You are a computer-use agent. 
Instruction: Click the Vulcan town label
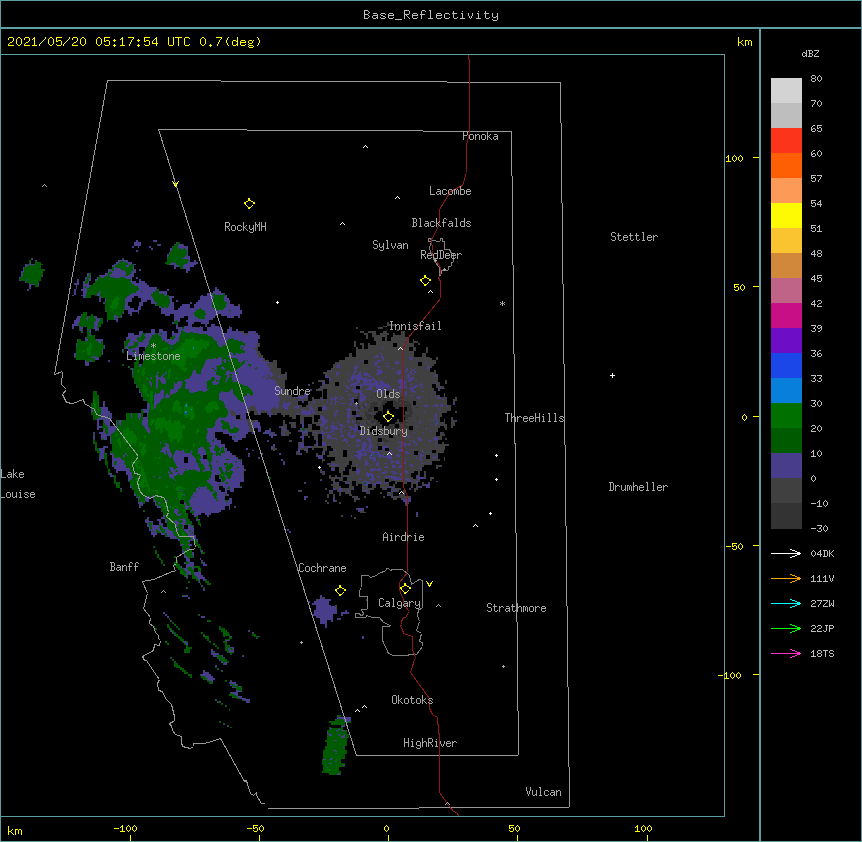(x=543, y=792)
